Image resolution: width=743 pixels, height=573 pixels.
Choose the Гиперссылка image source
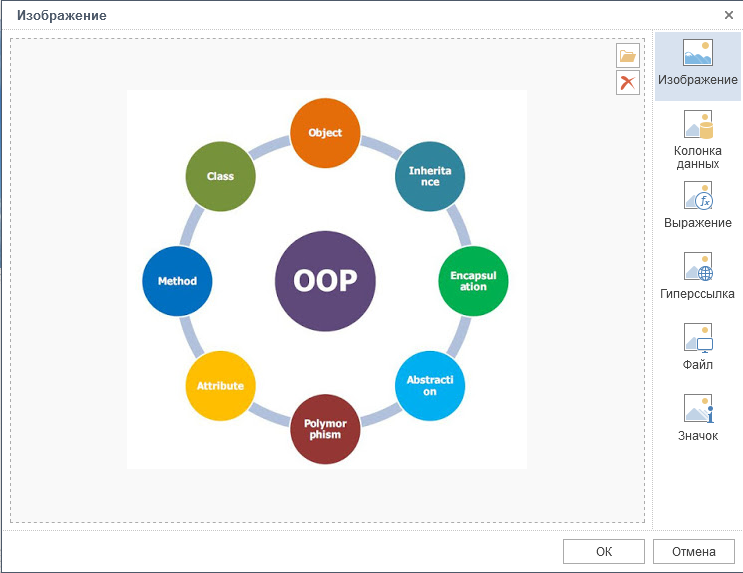point(697,277)
